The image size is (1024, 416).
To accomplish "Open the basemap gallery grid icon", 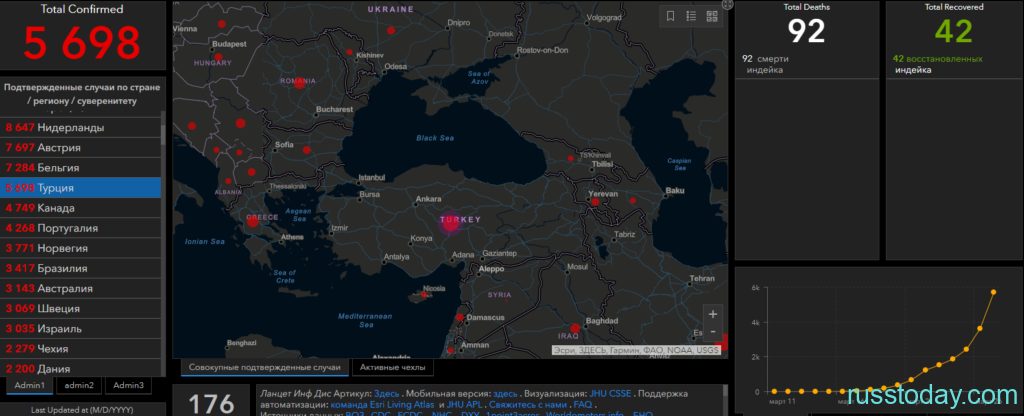I will coord(712,16).
